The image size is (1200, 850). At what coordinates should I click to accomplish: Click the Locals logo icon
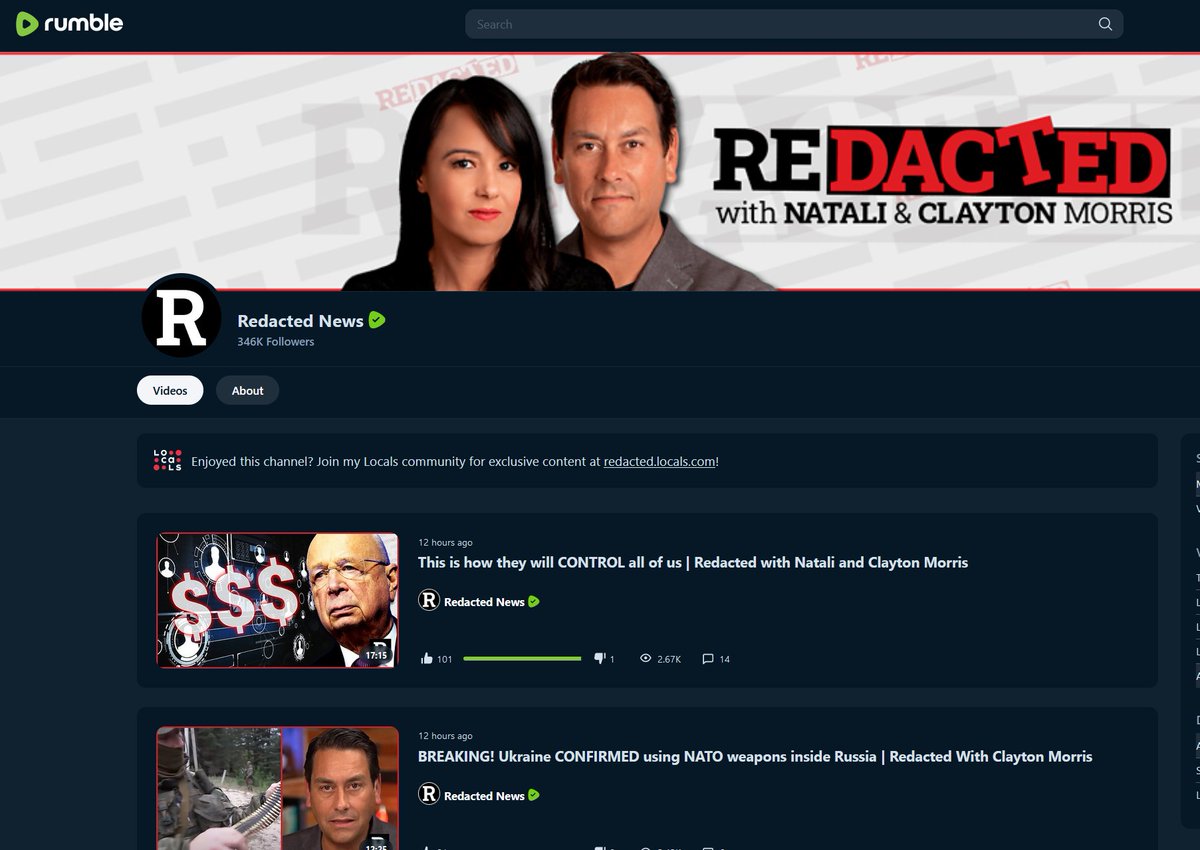168,461
